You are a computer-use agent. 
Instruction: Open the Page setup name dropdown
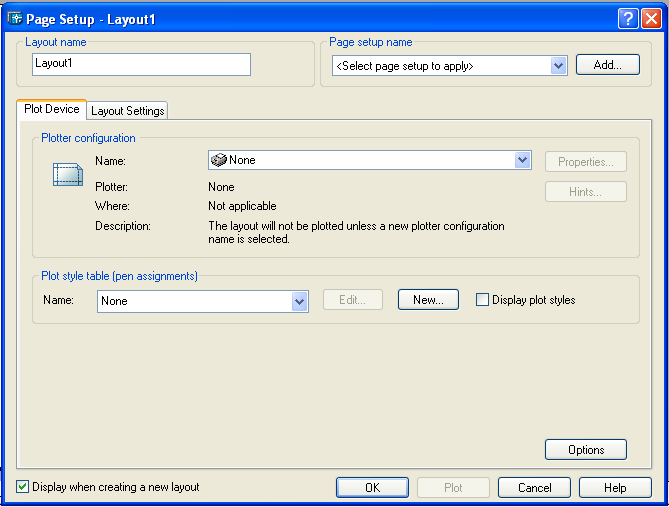tap(558, 66)
